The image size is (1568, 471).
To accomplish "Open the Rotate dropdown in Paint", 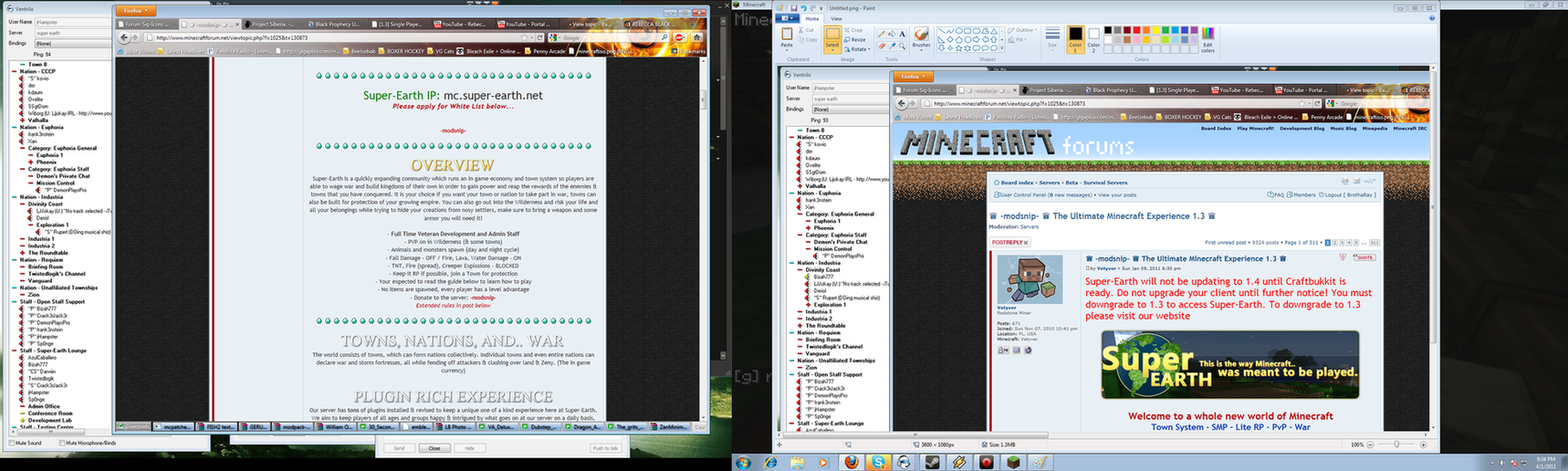I will pos(856,48).
